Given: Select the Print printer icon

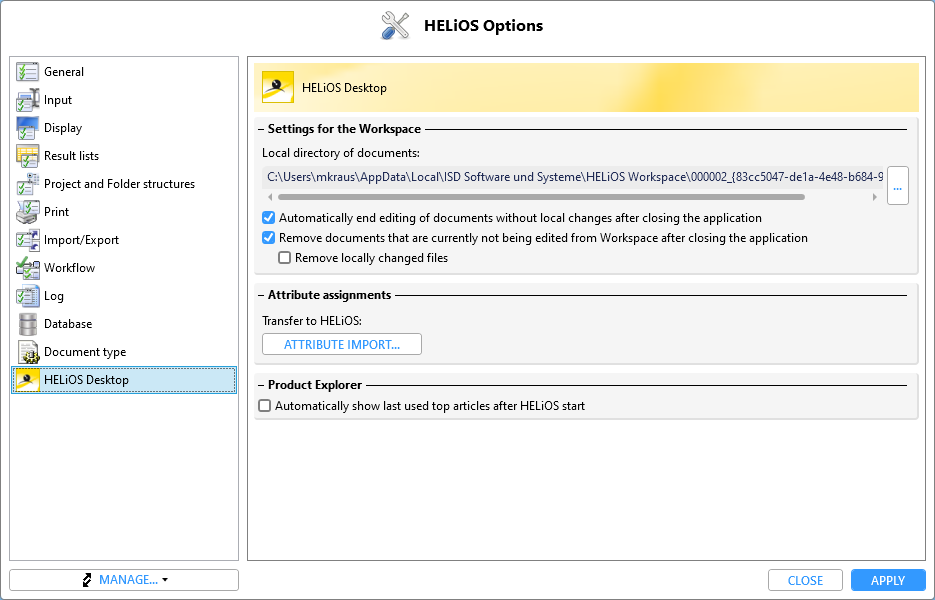Looking at the screenshot, I should [x=27, y=212].
